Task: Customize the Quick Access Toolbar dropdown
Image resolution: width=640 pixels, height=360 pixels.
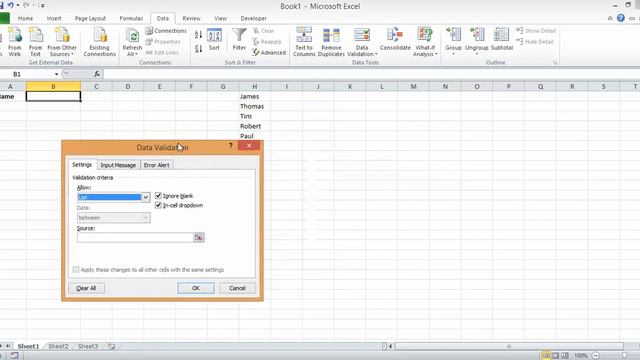Action: 42,6
